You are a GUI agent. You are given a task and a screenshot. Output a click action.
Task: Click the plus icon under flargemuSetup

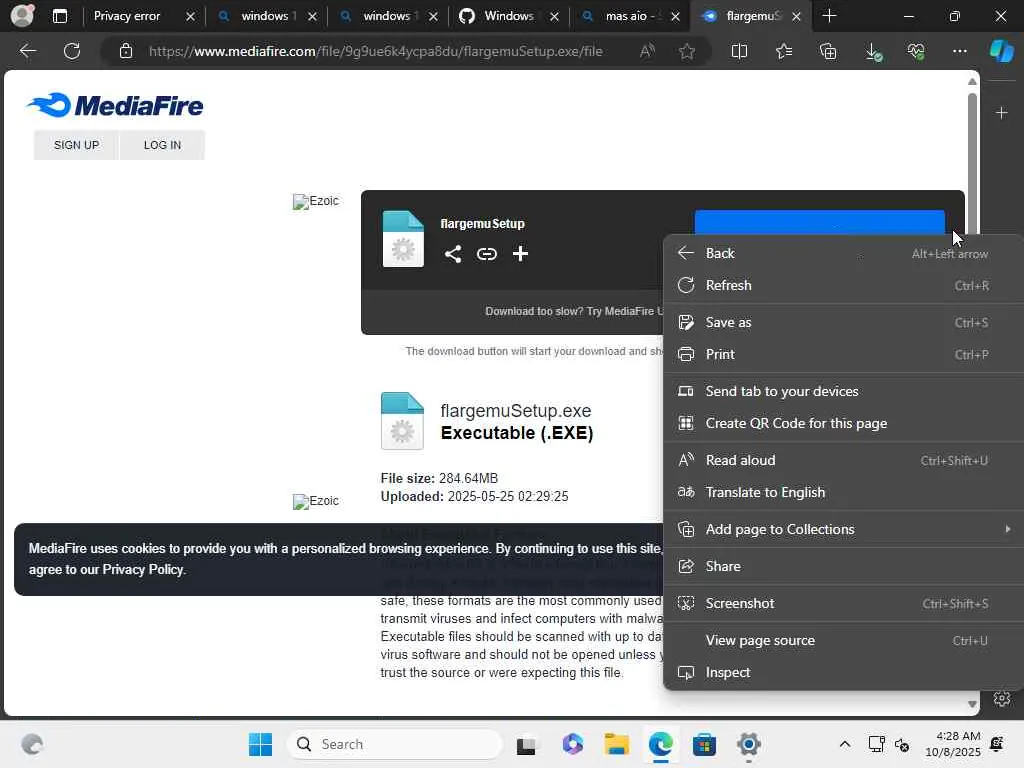coord(520,253)
